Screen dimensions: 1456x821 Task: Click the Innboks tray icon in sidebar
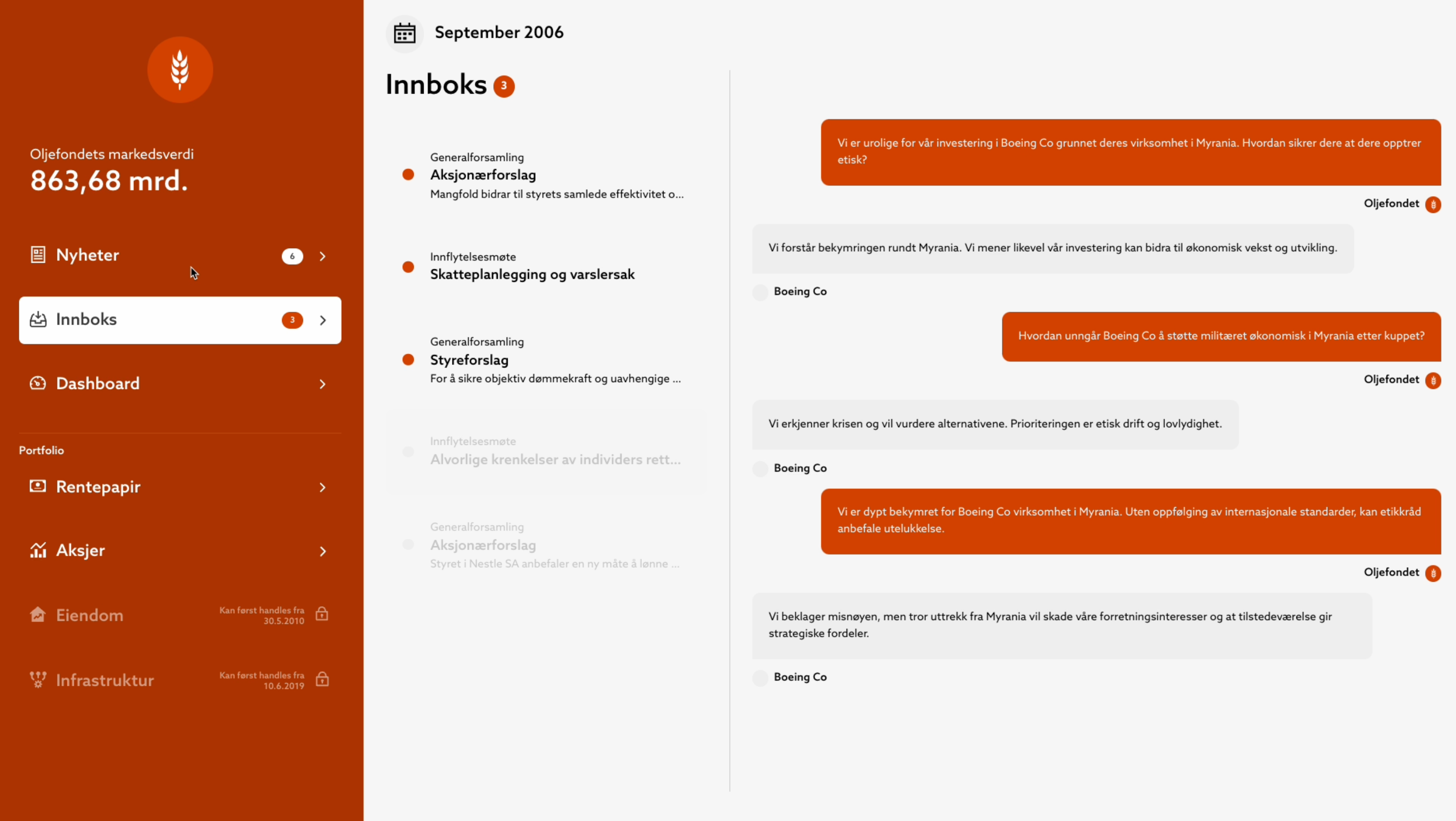38,319
